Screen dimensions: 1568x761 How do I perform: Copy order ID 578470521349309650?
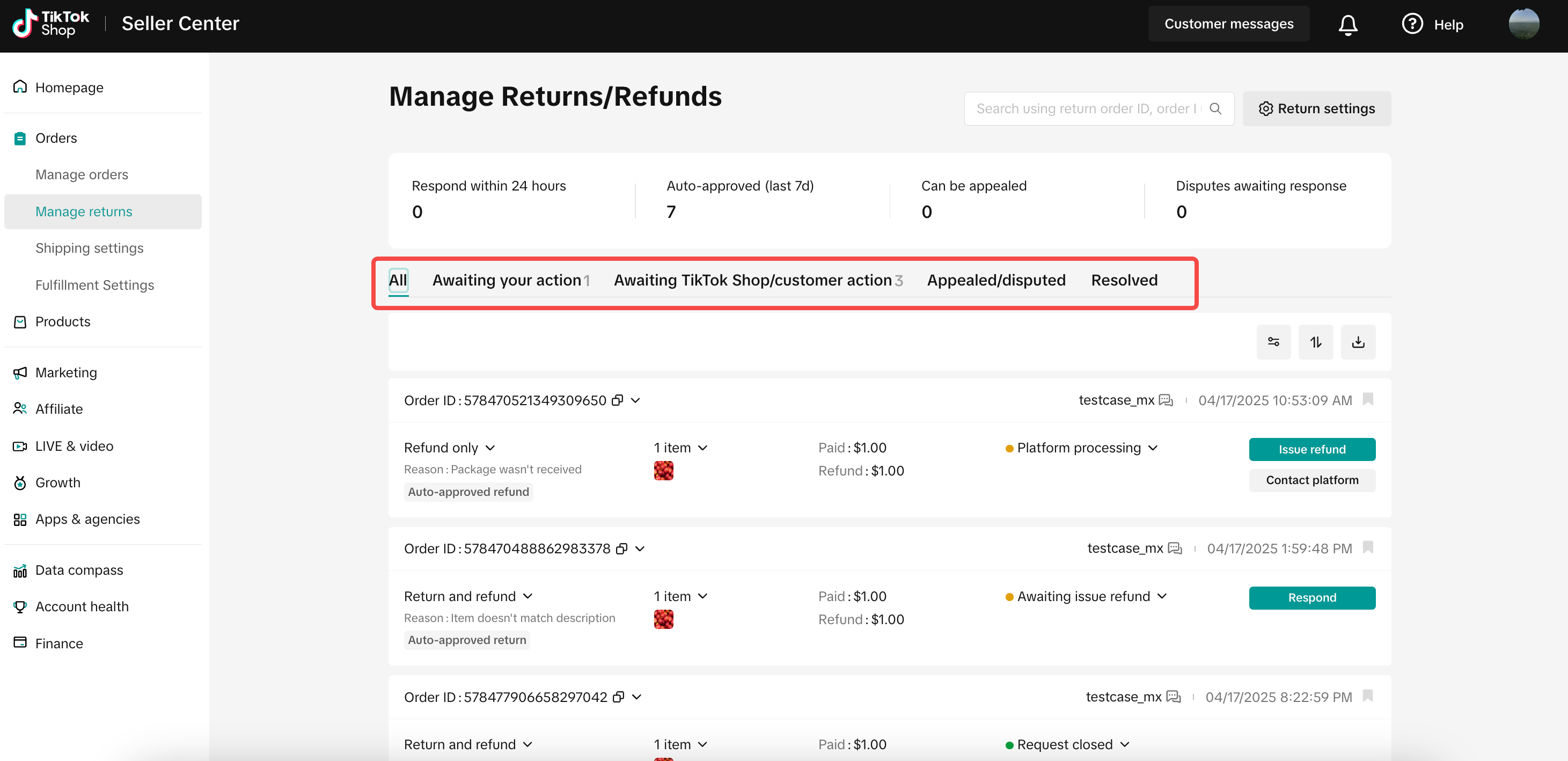(617, 400)
